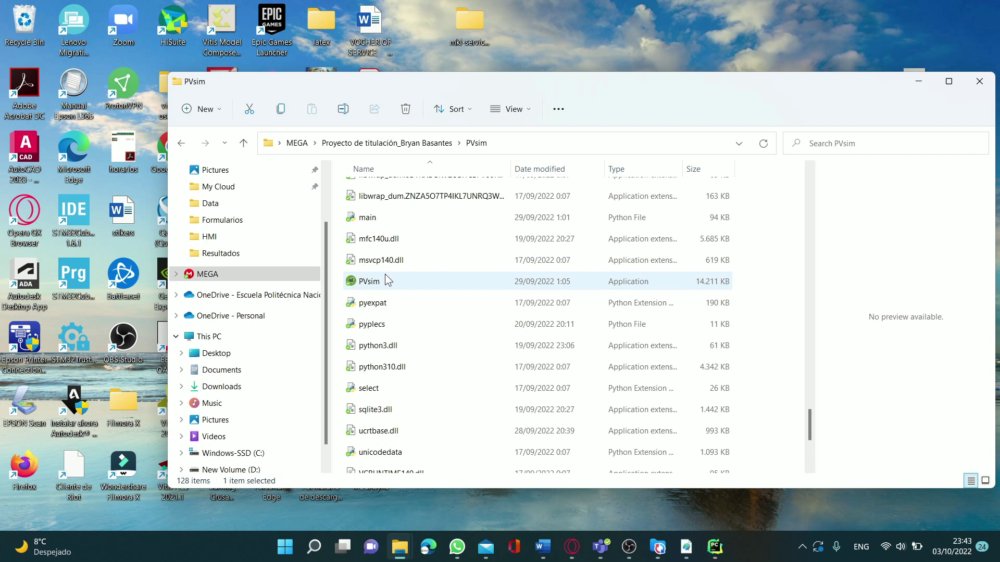Refresh the PVsim folder view
Viewport: 1000px width, 562px height.
763,144
